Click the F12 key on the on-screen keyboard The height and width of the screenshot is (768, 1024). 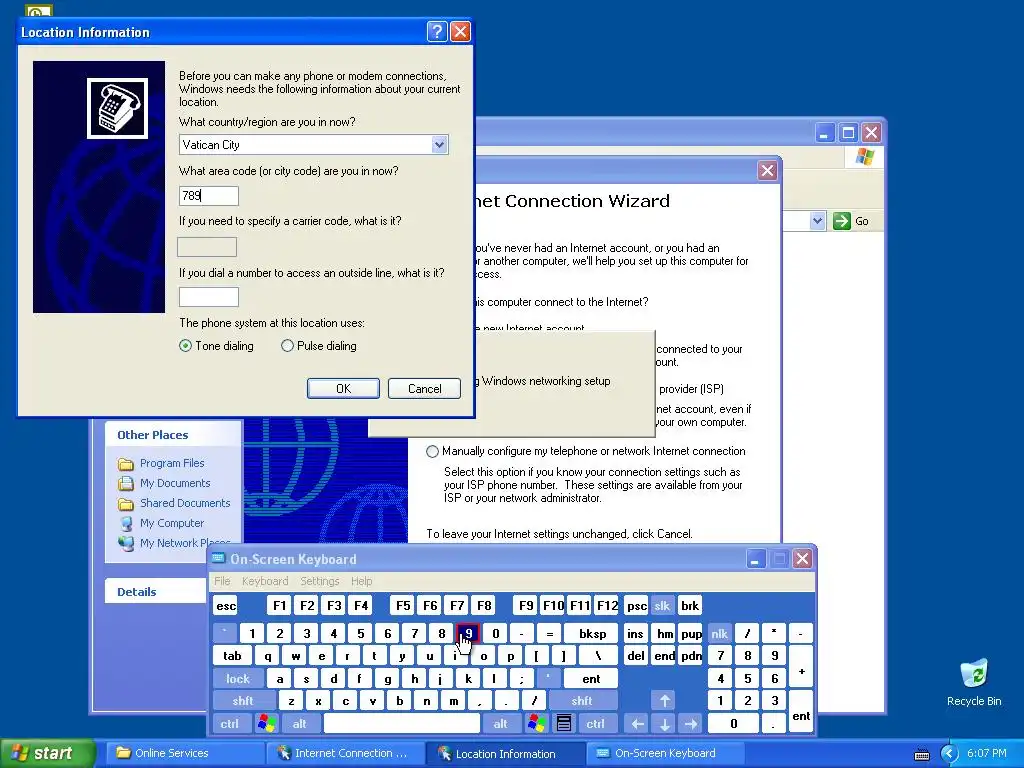[x=607, y=606]
